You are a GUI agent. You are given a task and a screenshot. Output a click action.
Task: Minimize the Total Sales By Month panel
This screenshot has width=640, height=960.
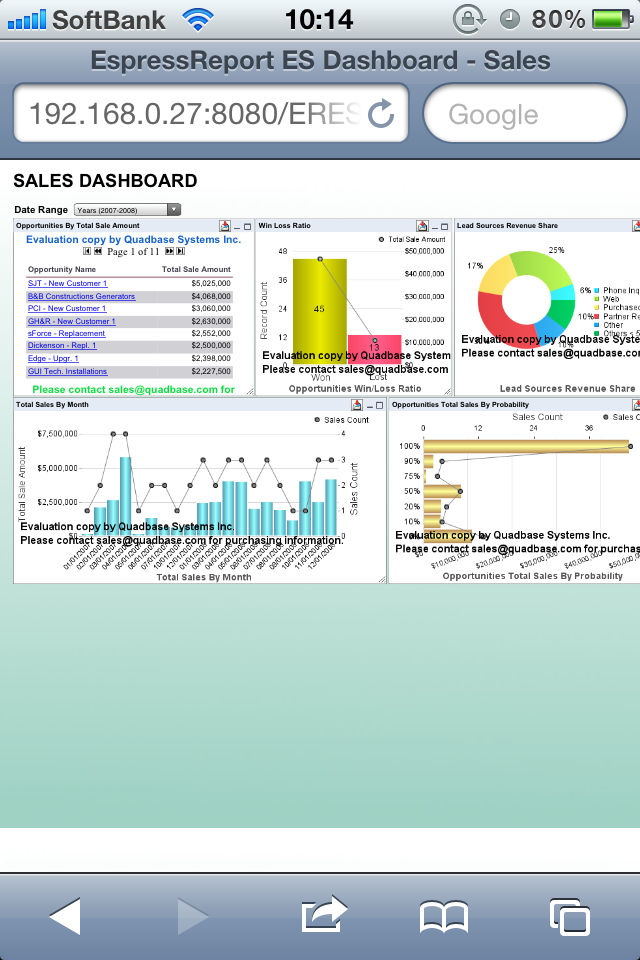pos(369,406)
